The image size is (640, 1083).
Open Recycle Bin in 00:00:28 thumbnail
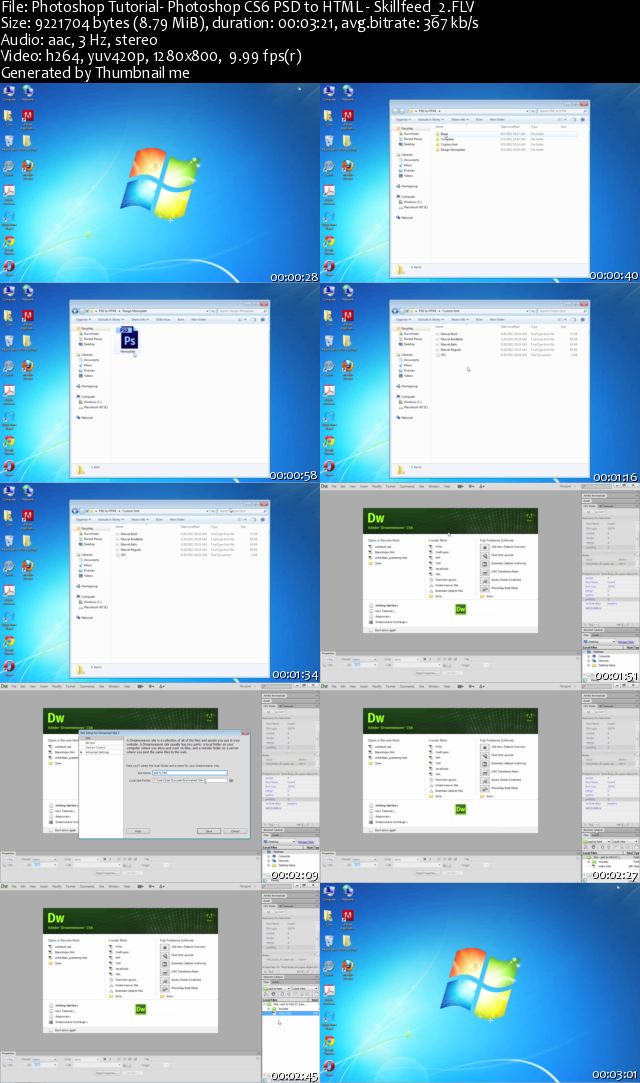coord(9,141)
